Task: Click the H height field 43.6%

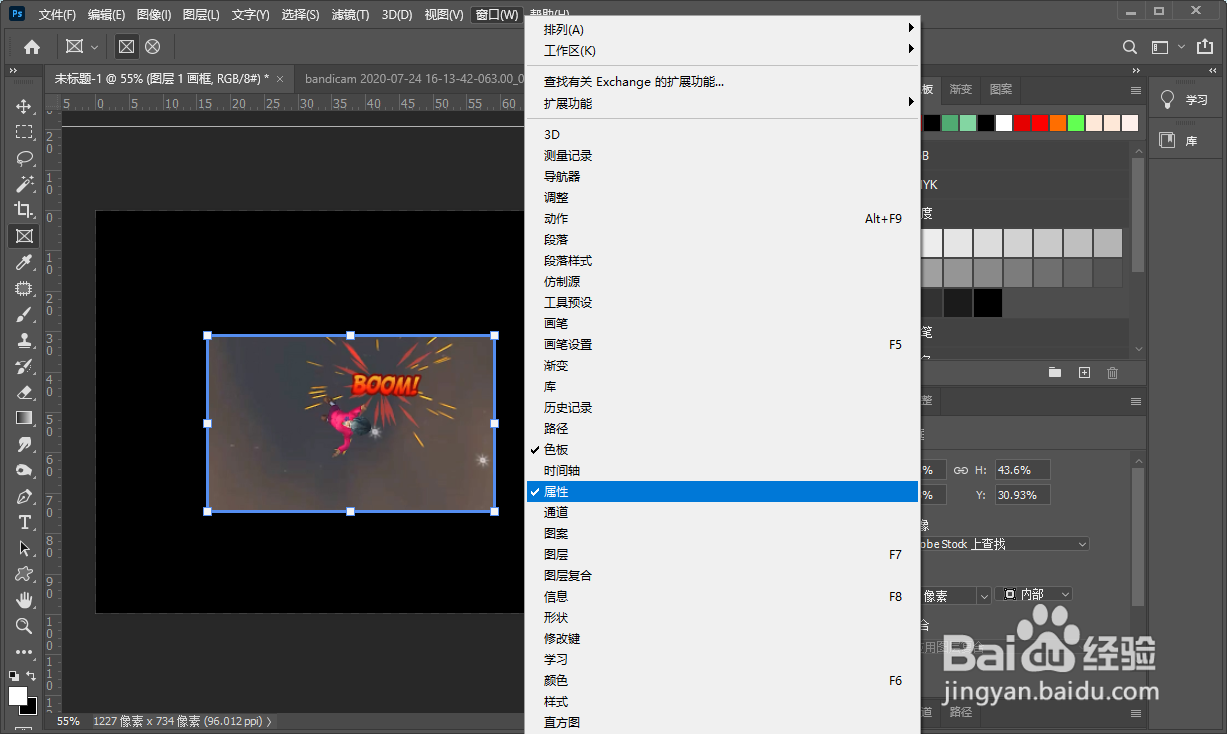Action: click(1023, 470)
